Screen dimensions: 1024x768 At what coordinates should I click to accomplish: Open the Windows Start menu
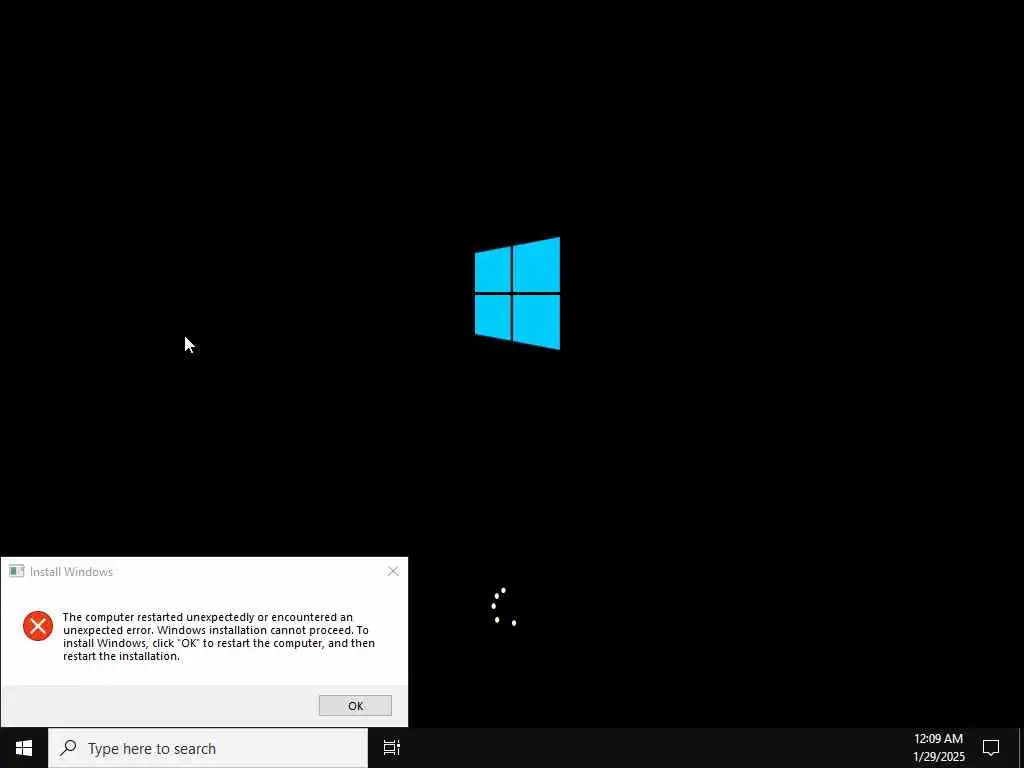pos(24,748)
